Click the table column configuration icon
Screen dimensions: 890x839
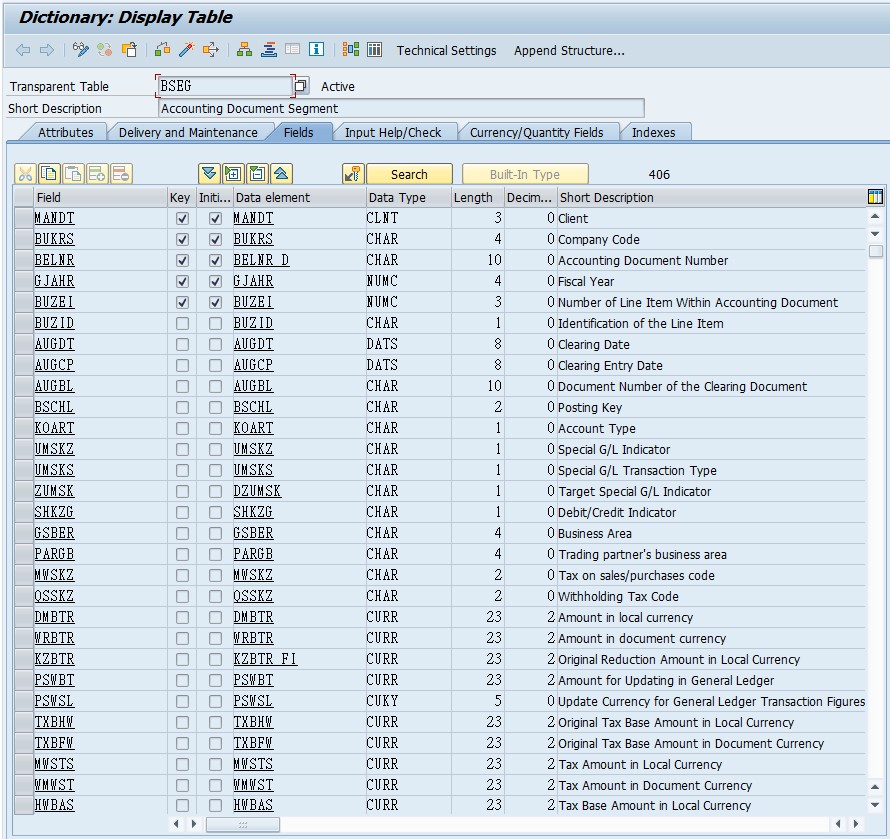tap(875, 197)
